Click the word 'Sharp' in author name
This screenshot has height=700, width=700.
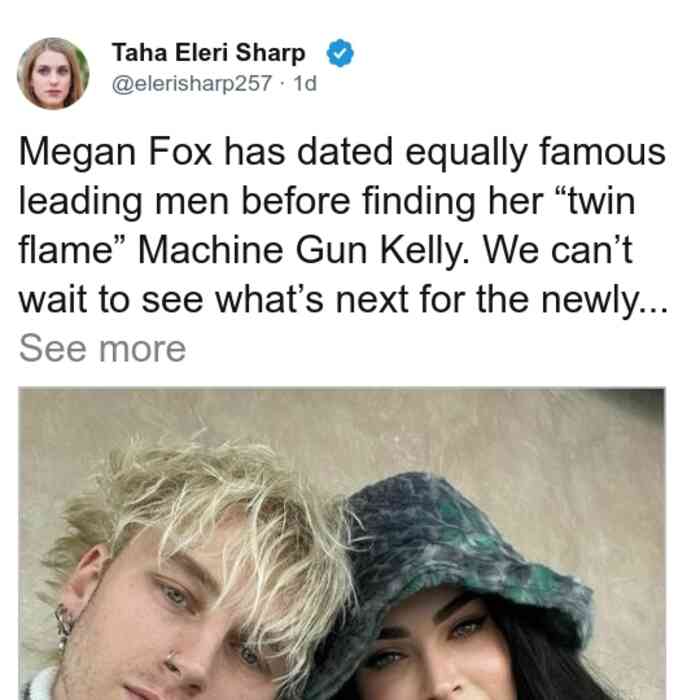(270, 53)
